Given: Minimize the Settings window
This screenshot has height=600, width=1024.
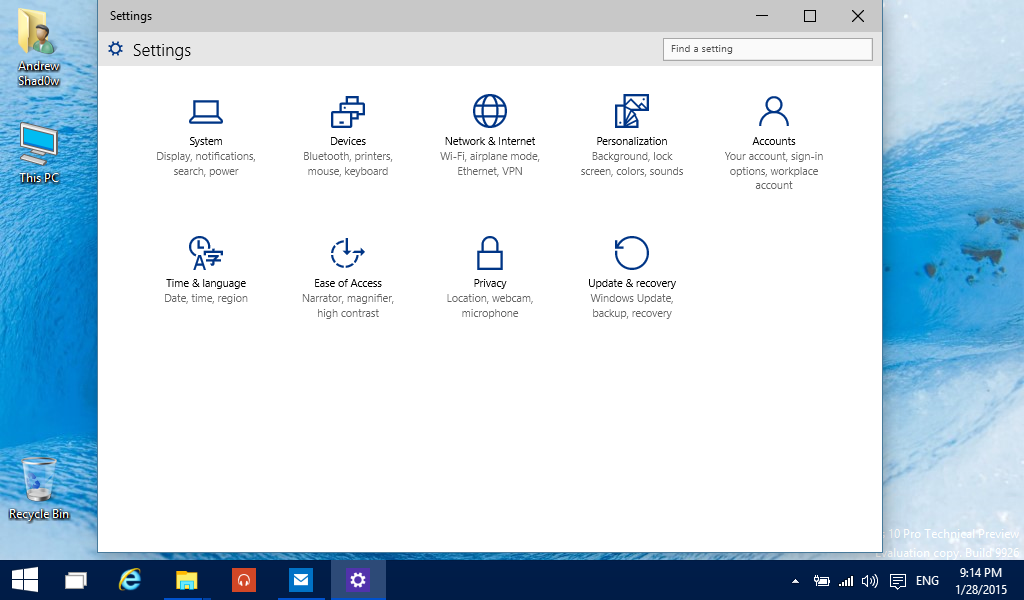Looking at the screenshot, I should (761, 16).
